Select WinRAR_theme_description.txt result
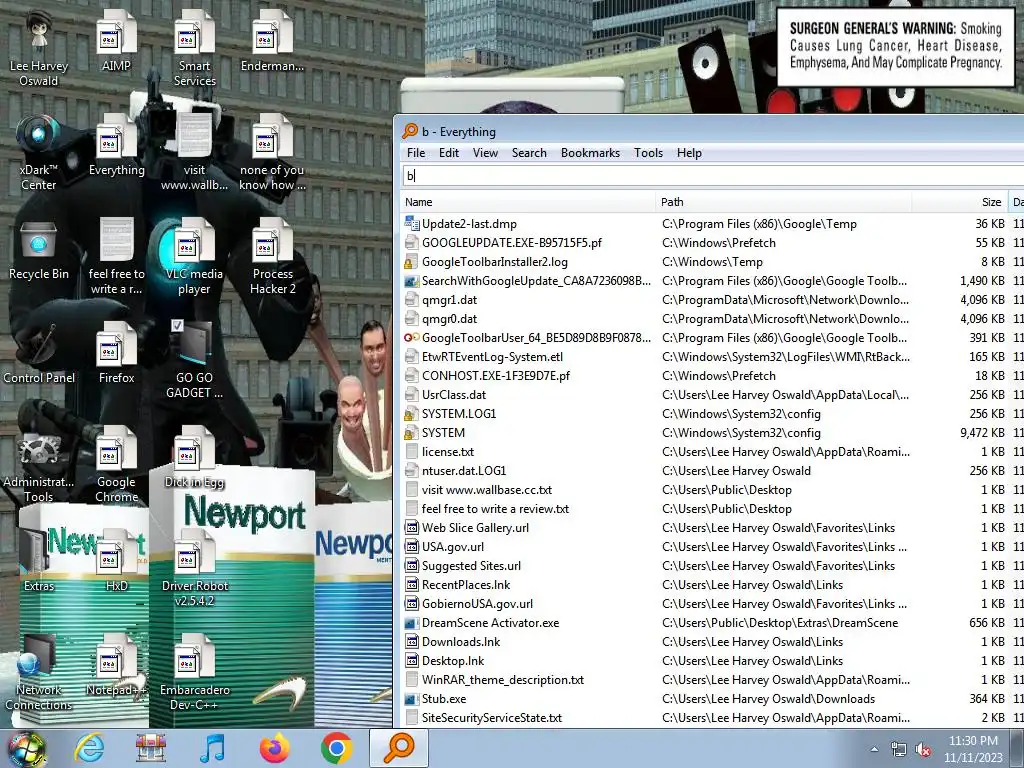The height and width of the screenshot is (768, 1024). [712, 680]
